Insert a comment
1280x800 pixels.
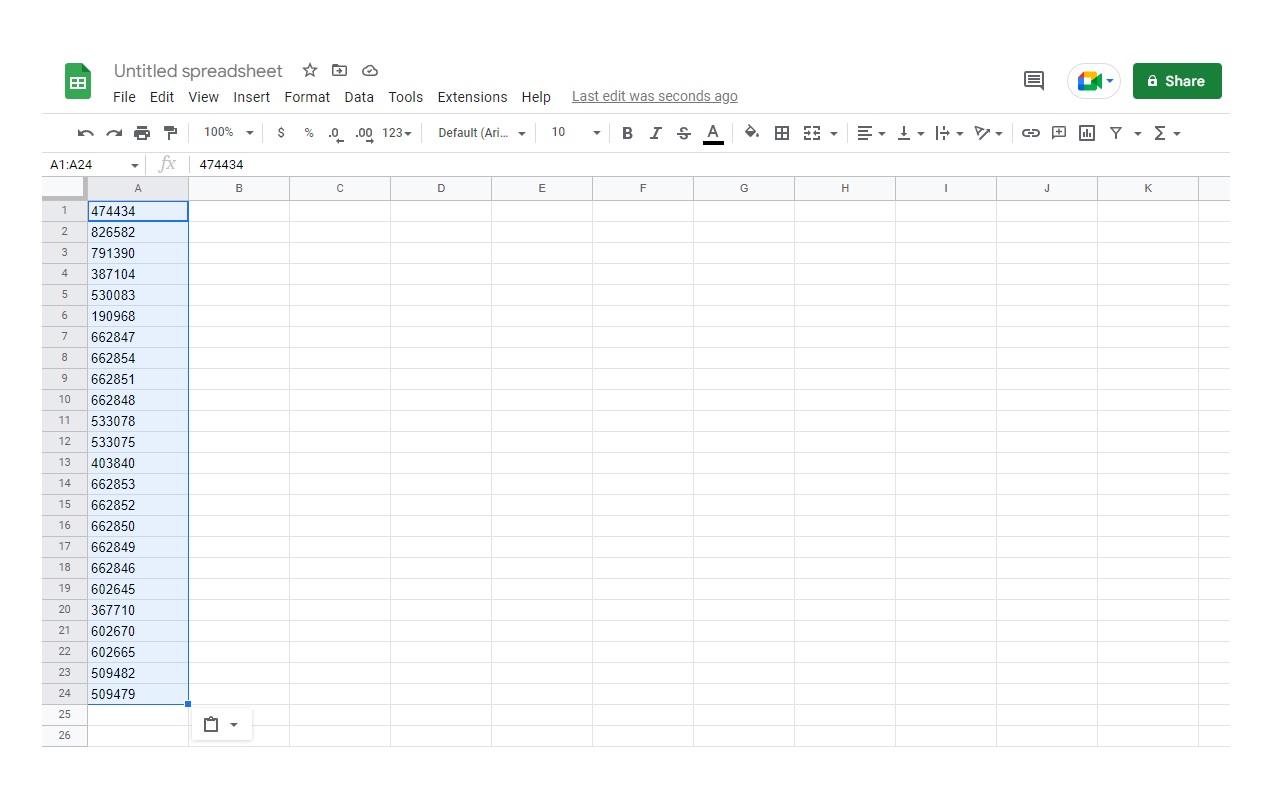pyautogui.click(x=1059, y=133)
